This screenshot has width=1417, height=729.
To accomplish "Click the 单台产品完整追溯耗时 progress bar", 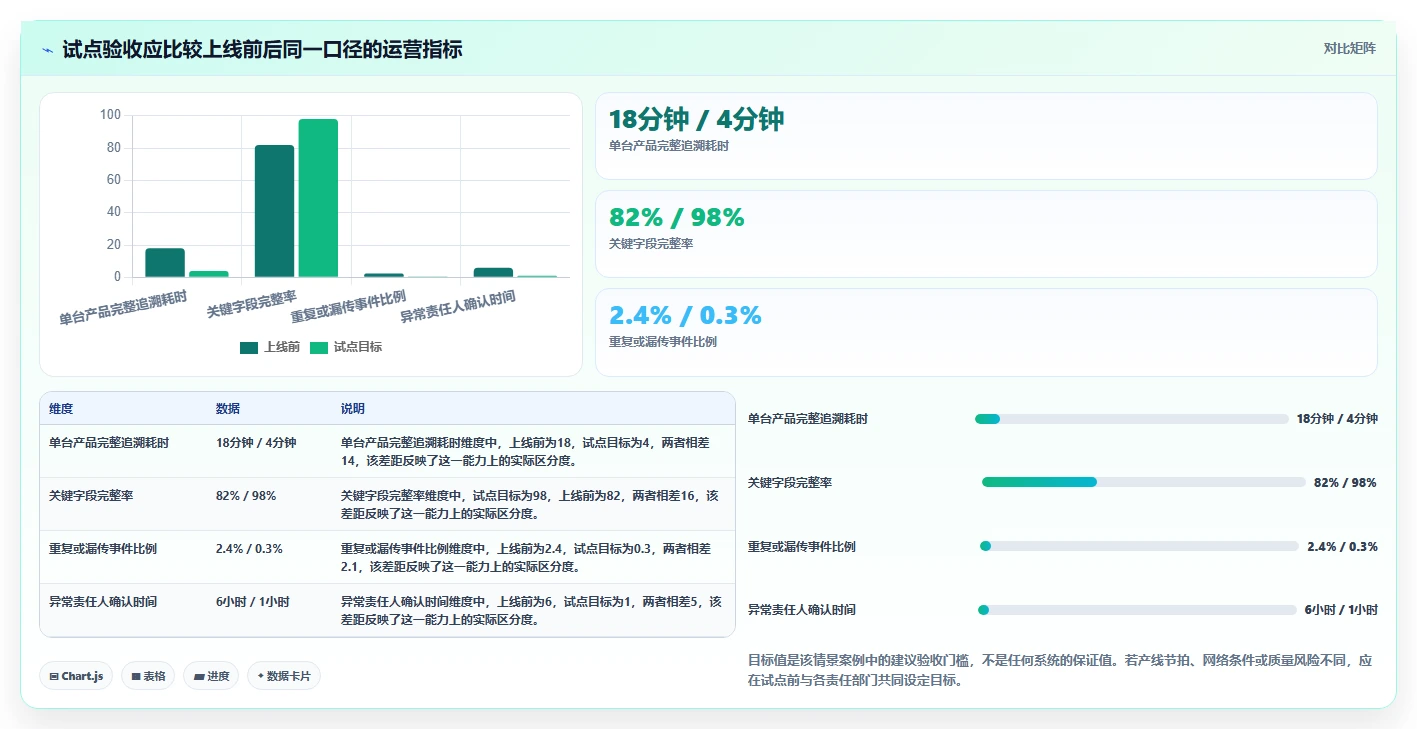I will (x=1131, y=419).
